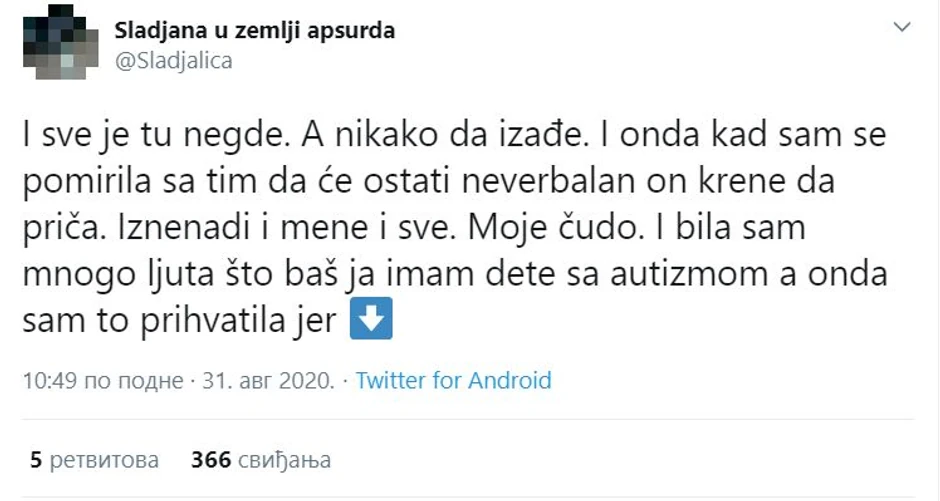This screenshot has width=940, height=501.
Task: Open the 'Sladjana u zemlji apsurda' profile name
Action: pyautogui.click(x=256, y=30)
